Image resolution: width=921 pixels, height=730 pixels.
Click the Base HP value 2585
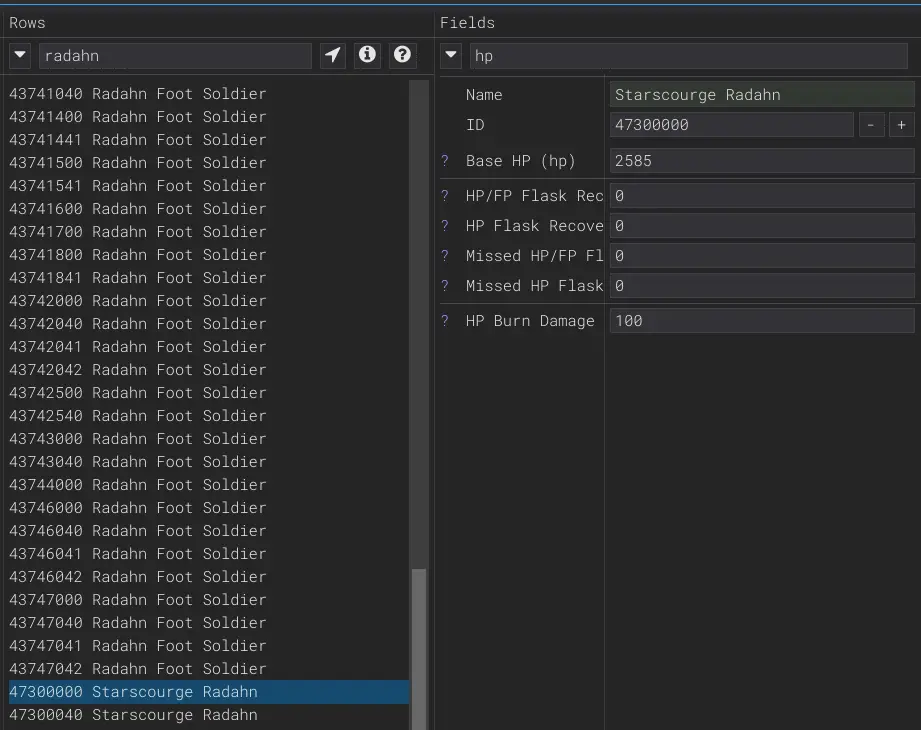pyautogui.click(x=762, y=160)
